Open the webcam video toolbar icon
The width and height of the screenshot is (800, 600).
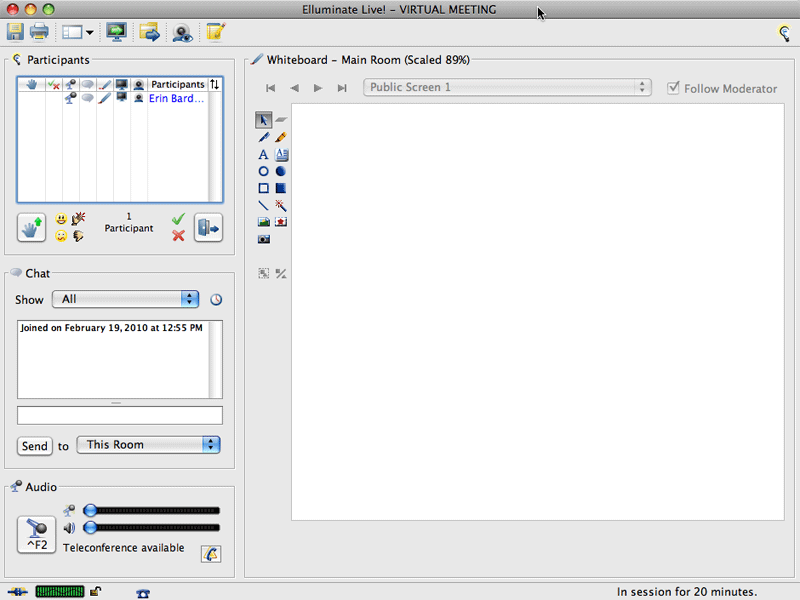point(182,33)
